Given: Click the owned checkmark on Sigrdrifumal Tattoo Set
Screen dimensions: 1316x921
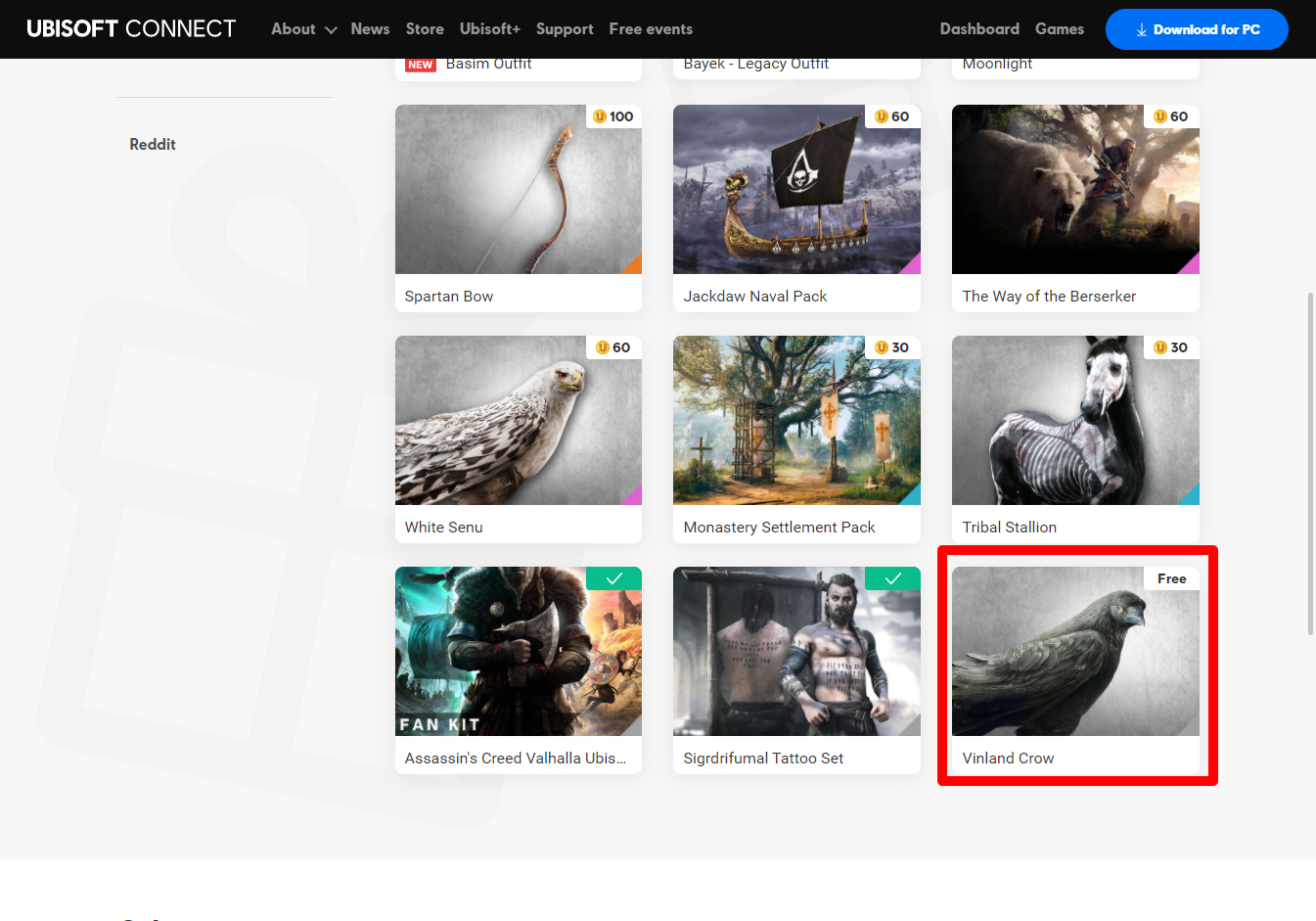Looking at the screenshot, I should click(893, 578).
